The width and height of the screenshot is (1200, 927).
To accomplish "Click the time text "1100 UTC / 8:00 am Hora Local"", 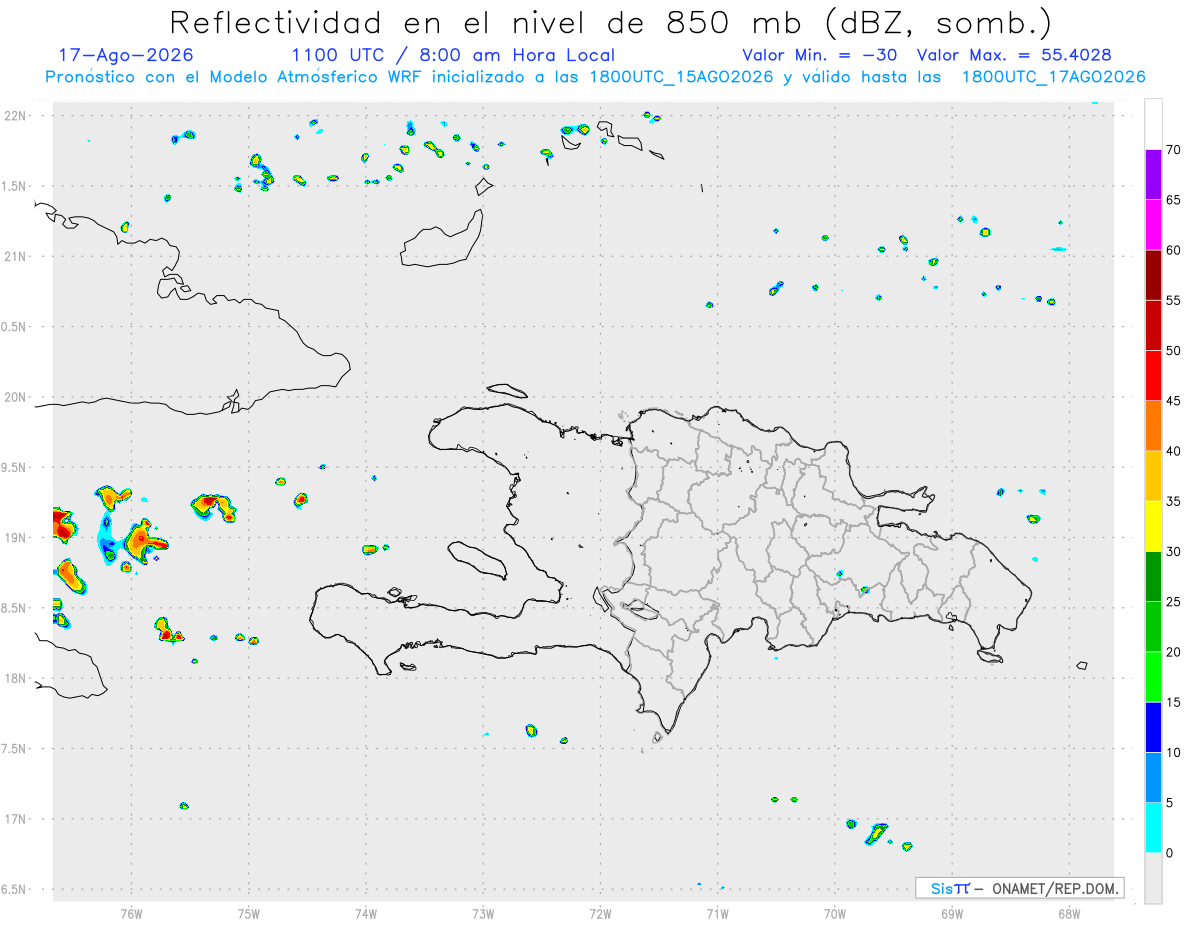I will click(453, 55).
